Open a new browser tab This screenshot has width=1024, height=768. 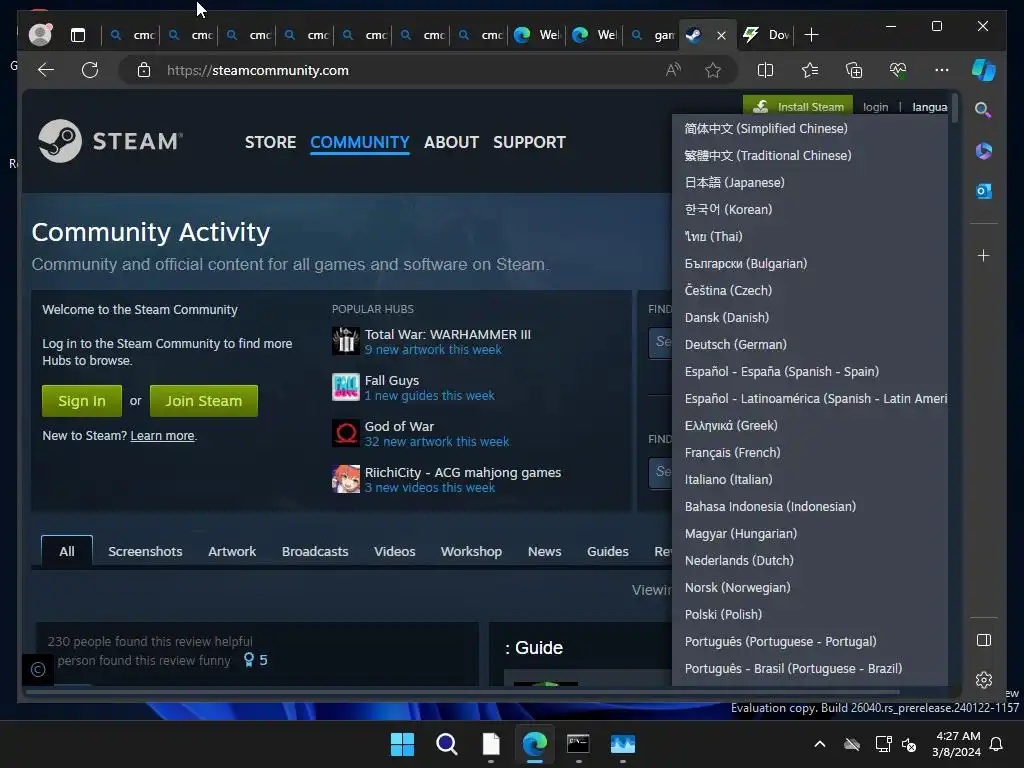click(811, 35)
